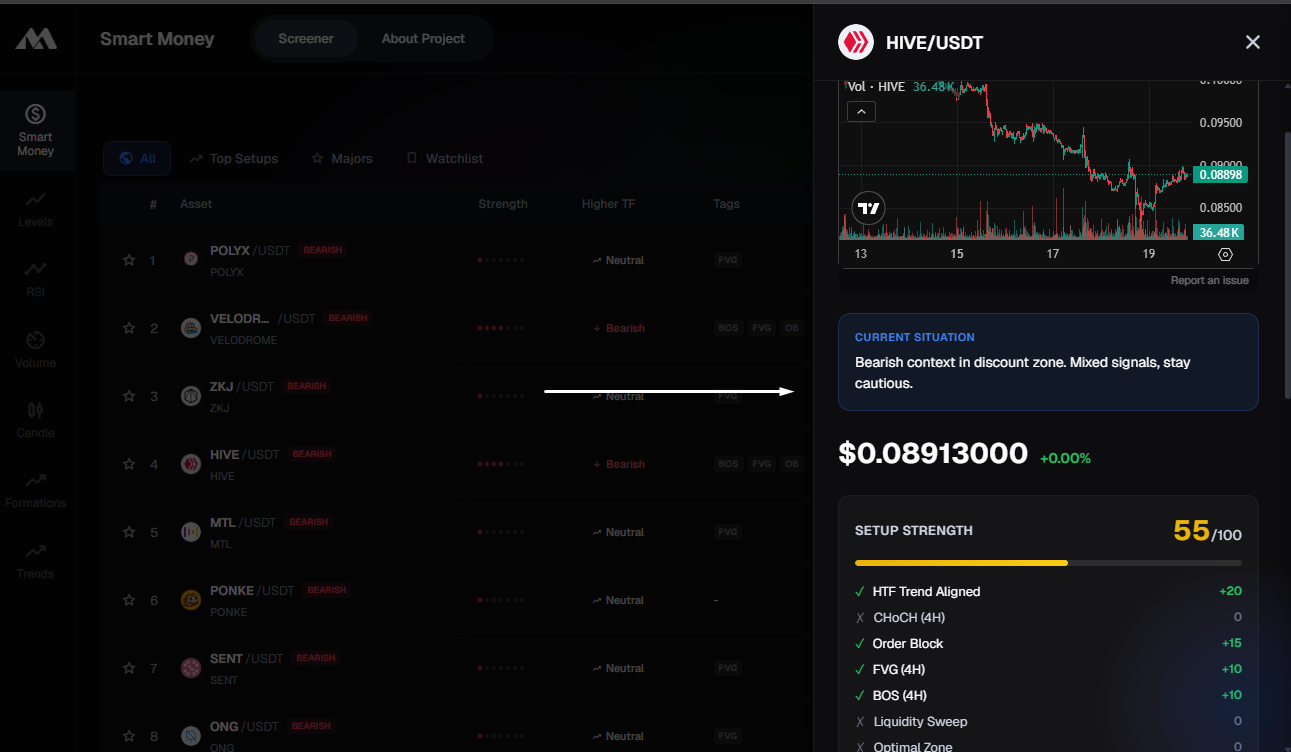
Task: Open the Smart Money sidebar icon
Action: click(x=35, y=130)
